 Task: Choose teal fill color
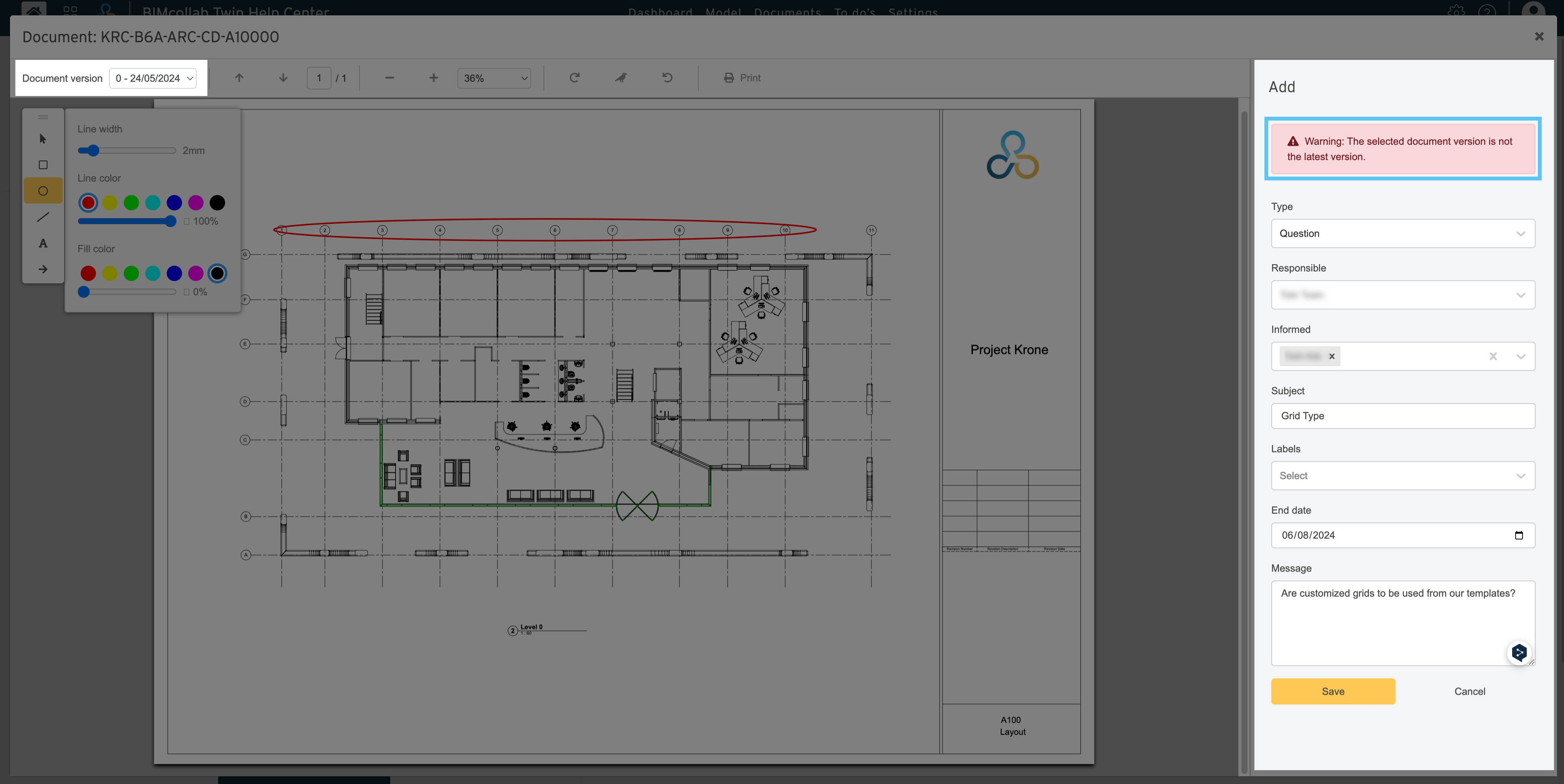[x=153, y=274]
